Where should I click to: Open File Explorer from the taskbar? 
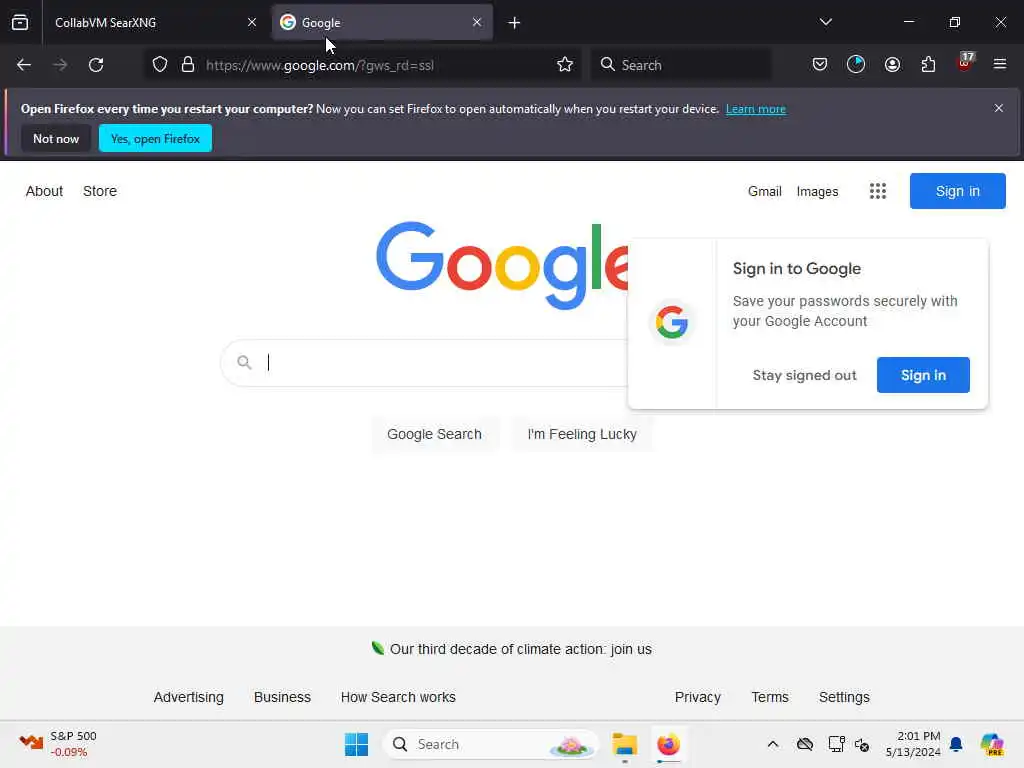(624, 744)
